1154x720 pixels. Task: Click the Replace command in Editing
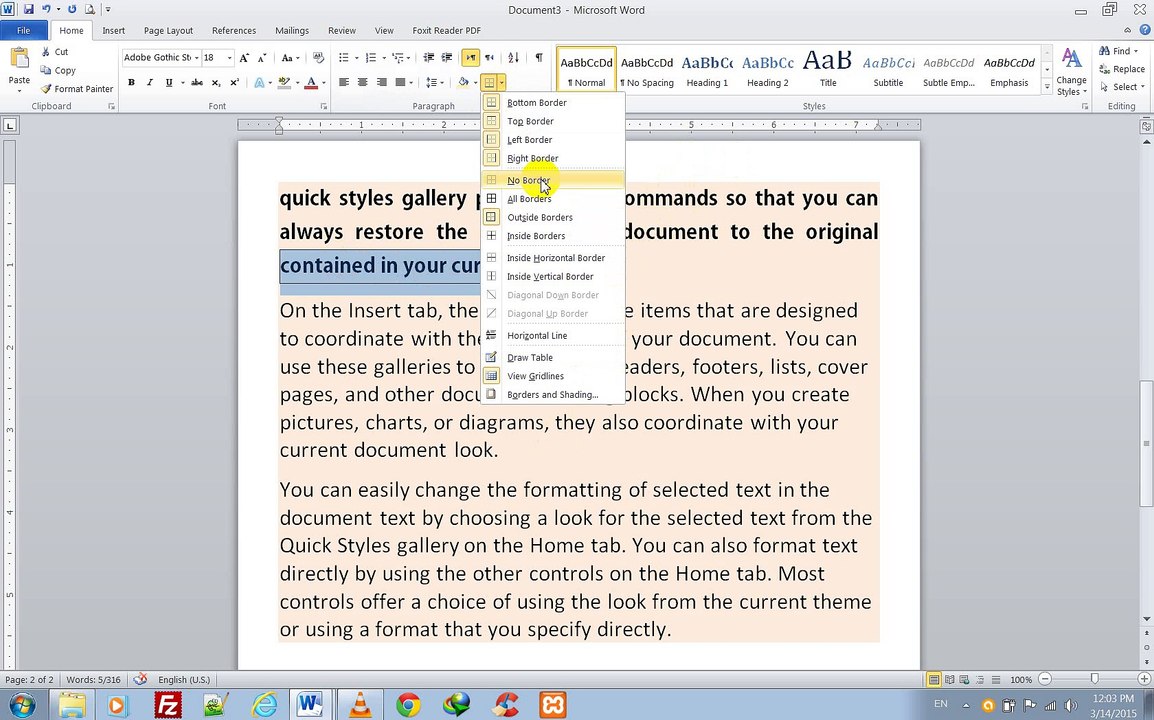1122,68
